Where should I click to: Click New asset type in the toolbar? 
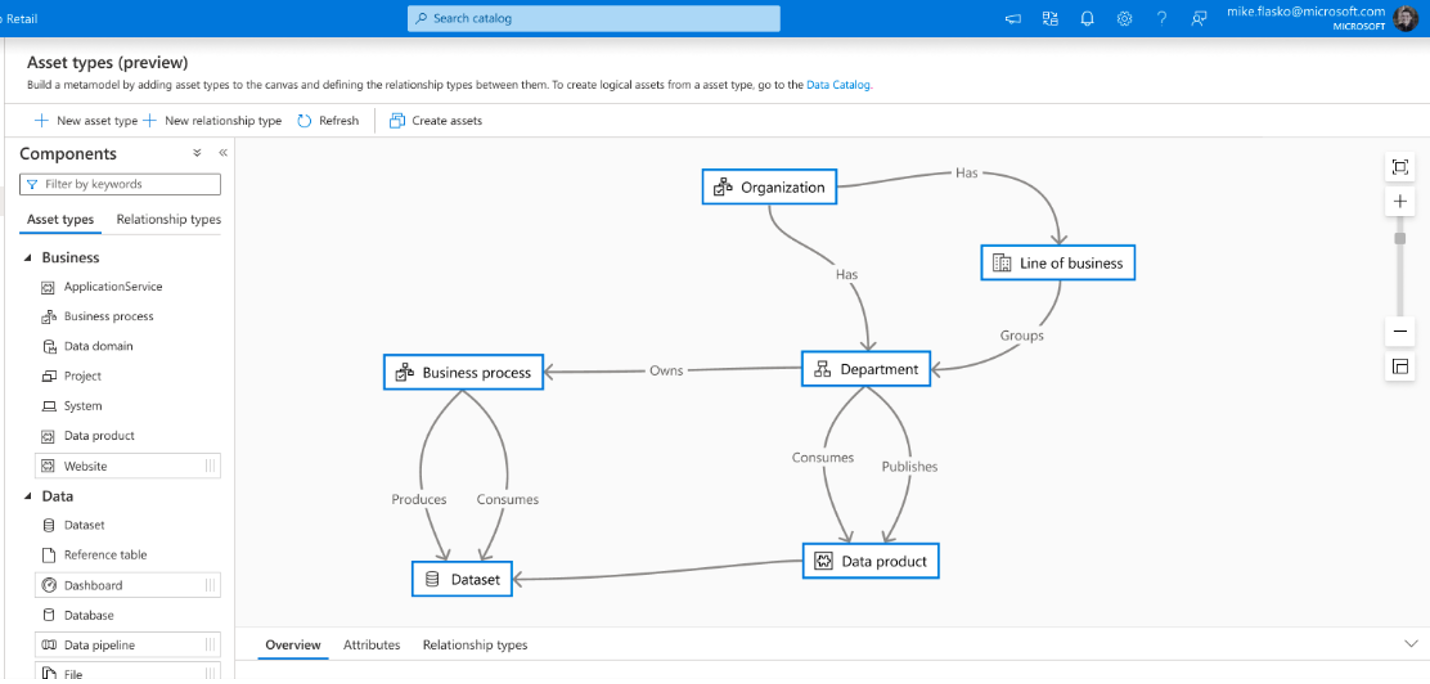tap(85, 120)
